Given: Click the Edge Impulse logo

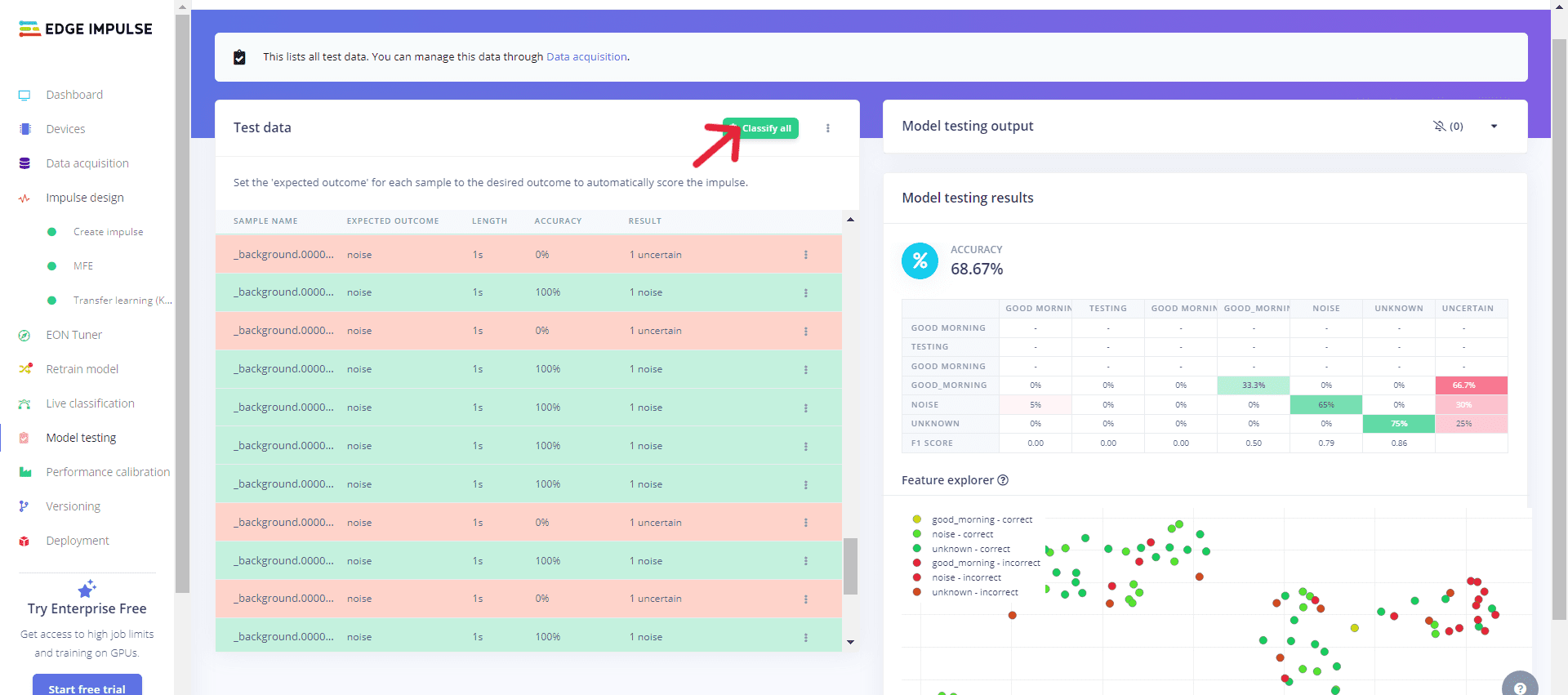Looking at the screenshot, I should (x=86, y=29).
